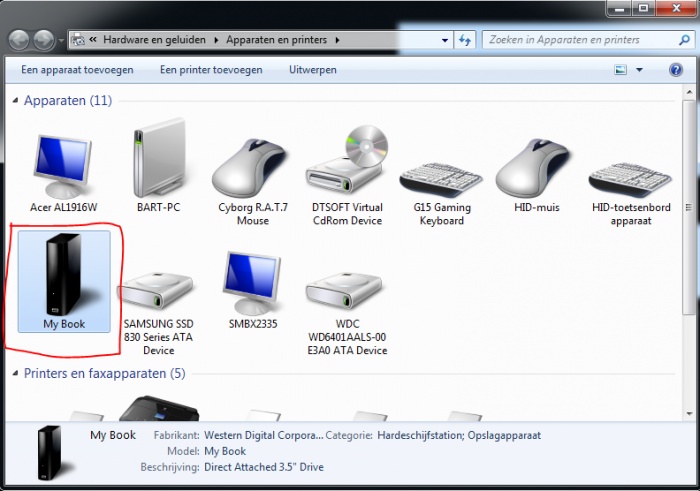This screenshot has width=700, height=491.
Task: Go back with the Back arrow
Action: 19,40
